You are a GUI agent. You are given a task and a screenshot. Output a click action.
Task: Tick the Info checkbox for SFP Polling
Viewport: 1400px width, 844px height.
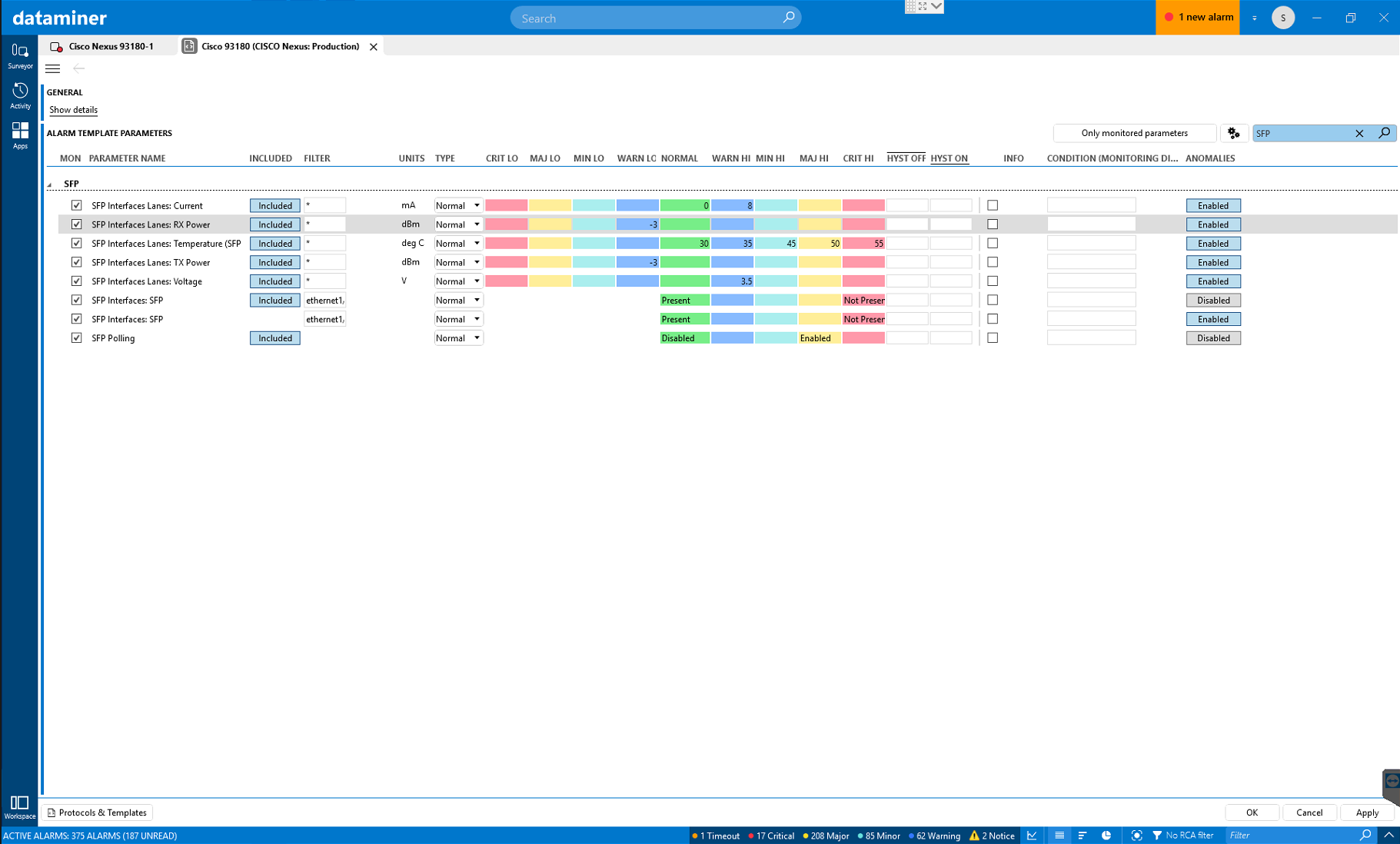coord(993,338)
